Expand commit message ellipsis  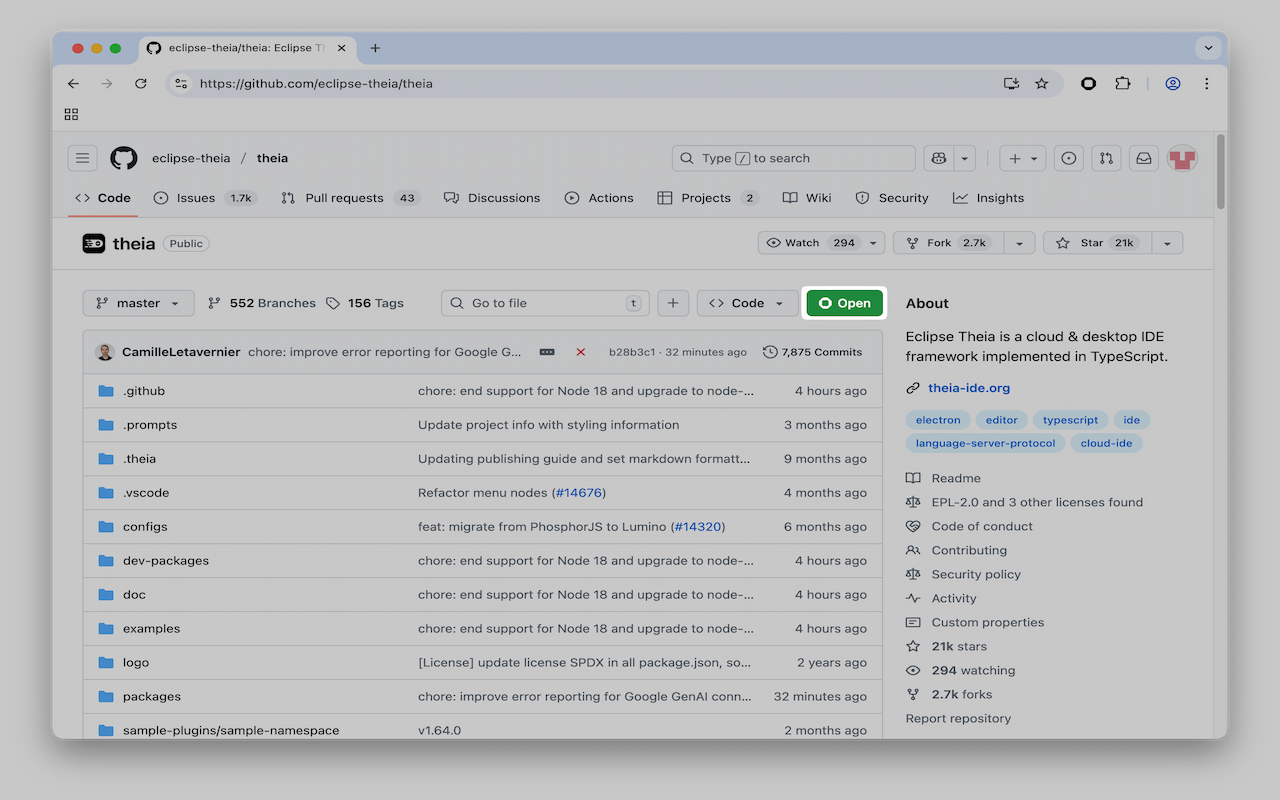tap(547, 352)
